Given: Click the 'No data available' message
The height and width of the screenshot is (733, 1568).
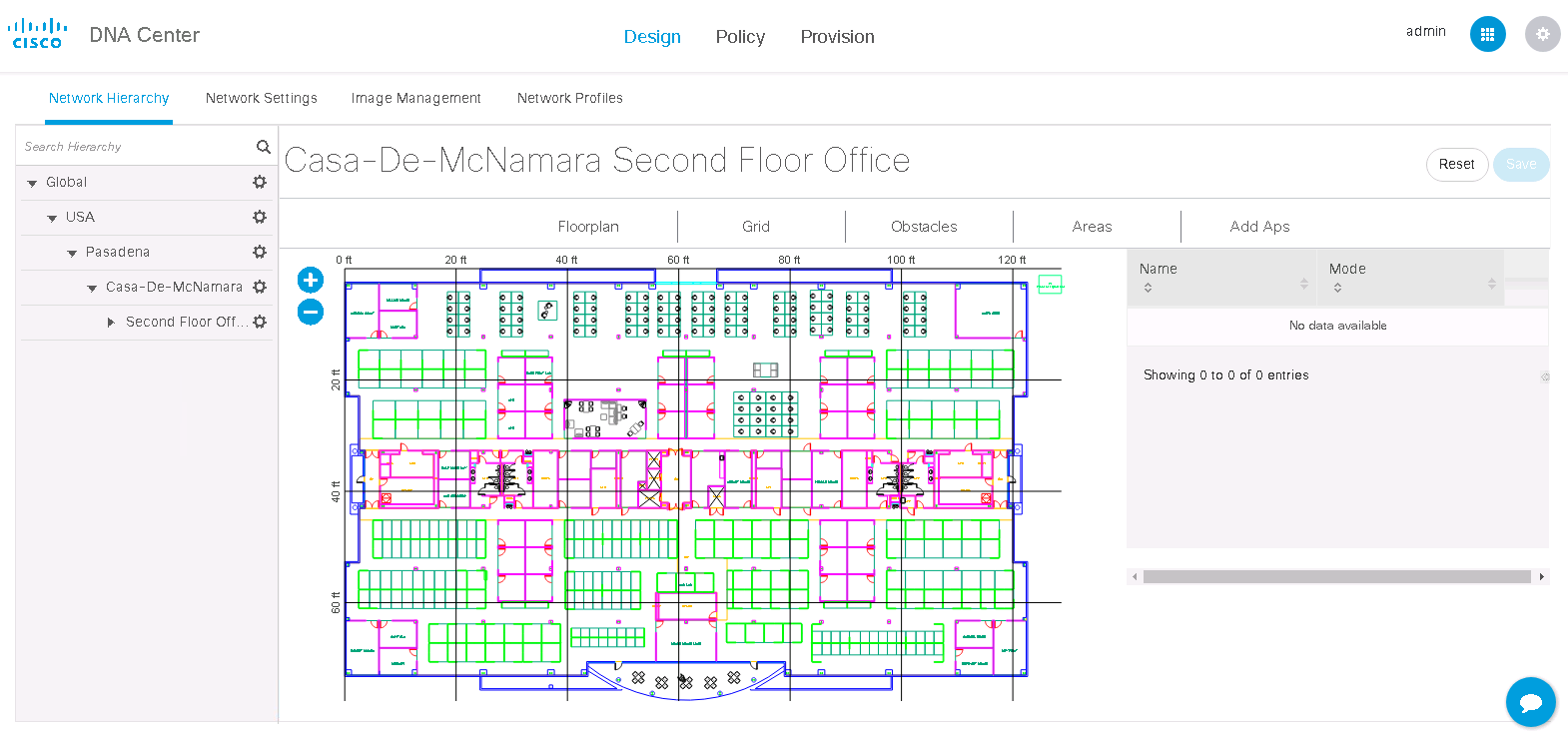Looking at the screenshot, I should pyautogui.click(x=1337, y=326).
